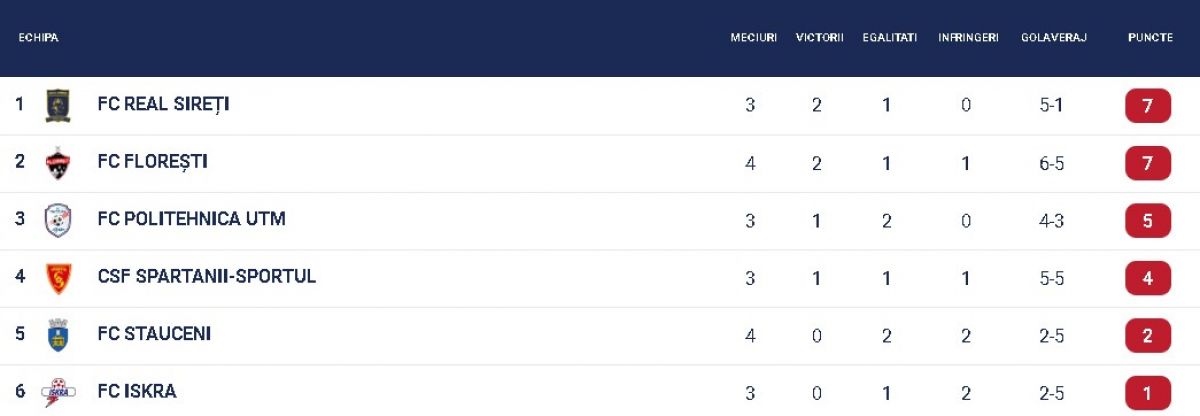The width and height of the screenshot is (1200, 416).
Task: Click the FC Stauceni team crest
Action: (58, 335)
